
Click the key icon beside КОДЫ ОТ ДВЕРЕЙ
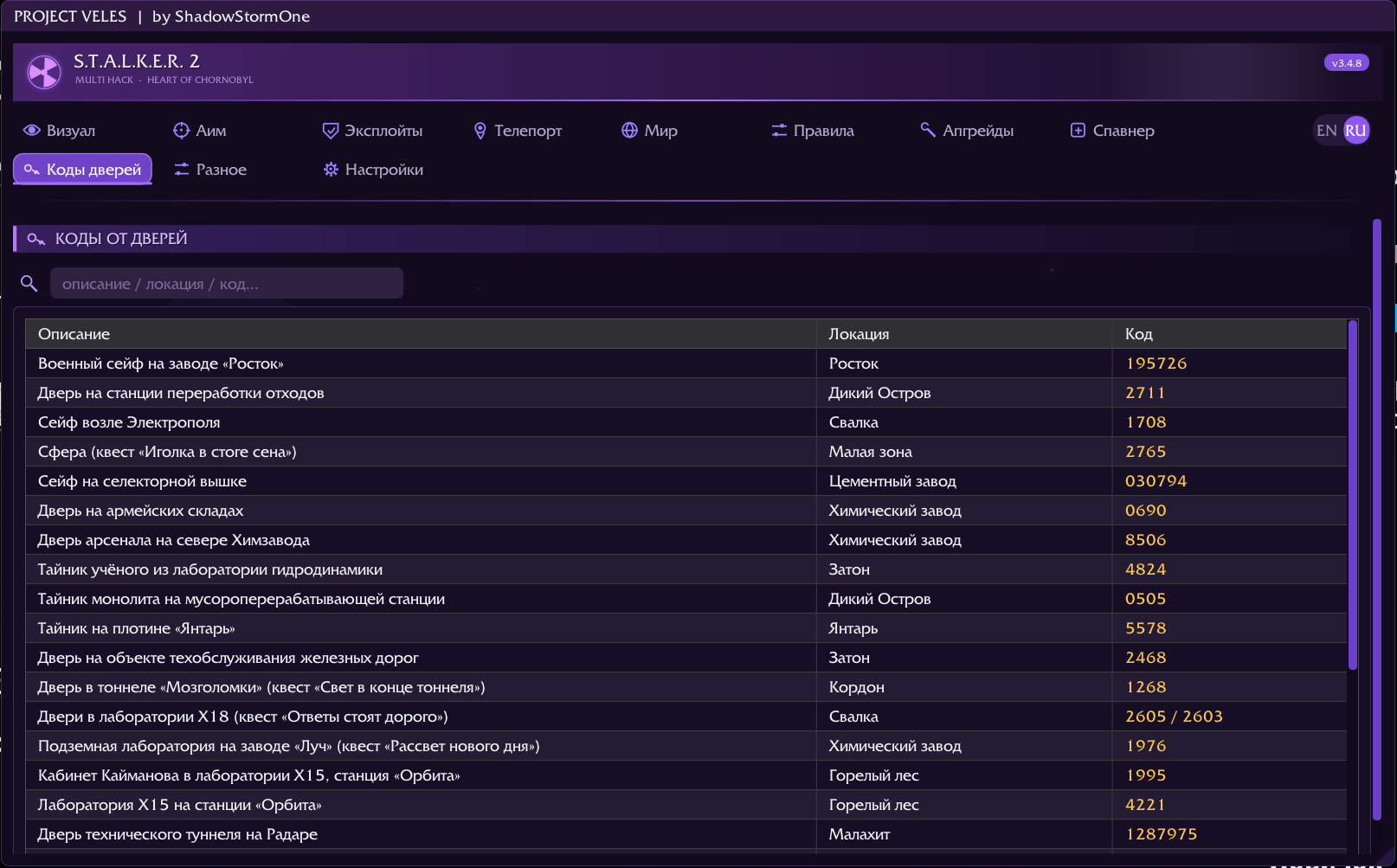(x=35, y=239)
